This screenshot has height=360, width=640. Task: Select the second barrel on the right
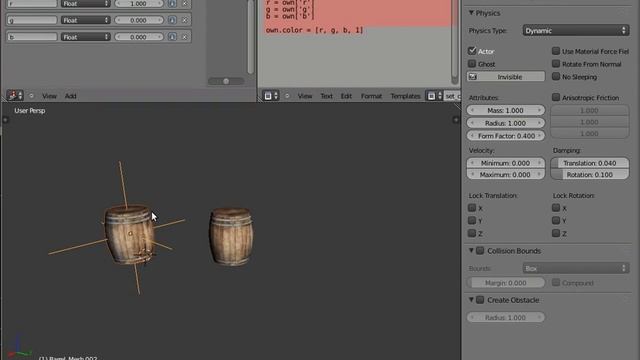[231, 237]
